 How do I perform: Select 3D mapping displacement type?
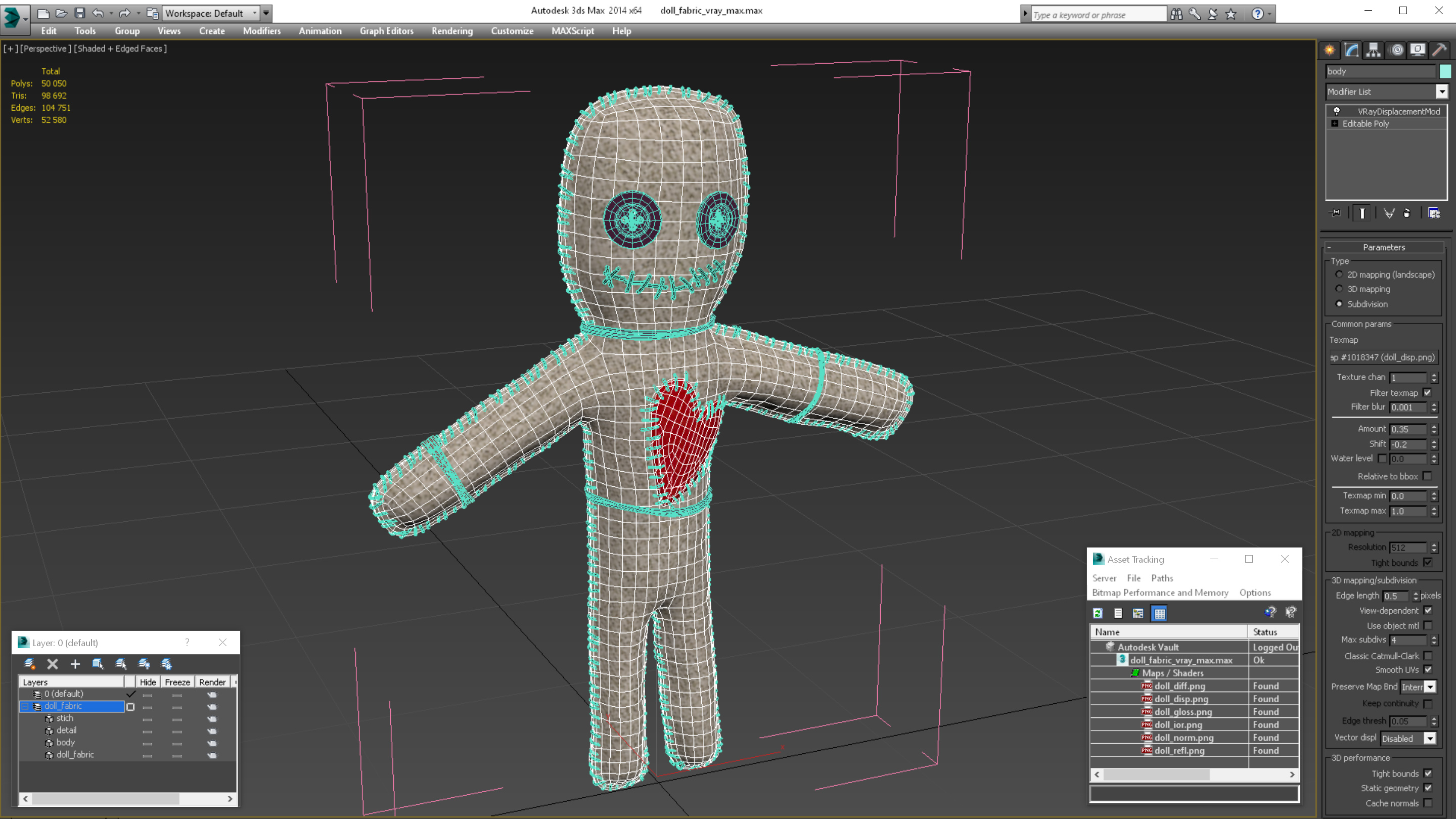point(1339,289)
